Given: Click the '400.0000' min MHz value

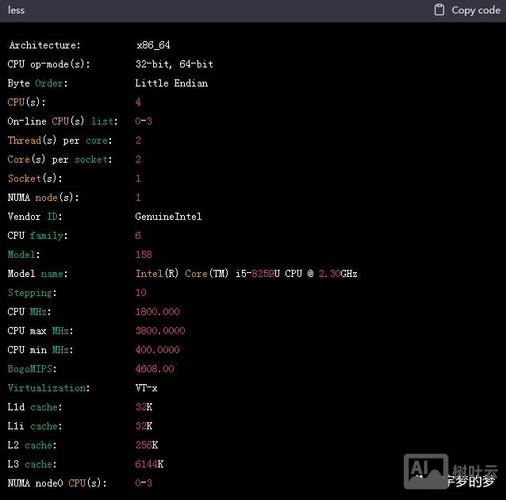Looking at the screenshot, I should pyautogui.click(x=158, y=350).
